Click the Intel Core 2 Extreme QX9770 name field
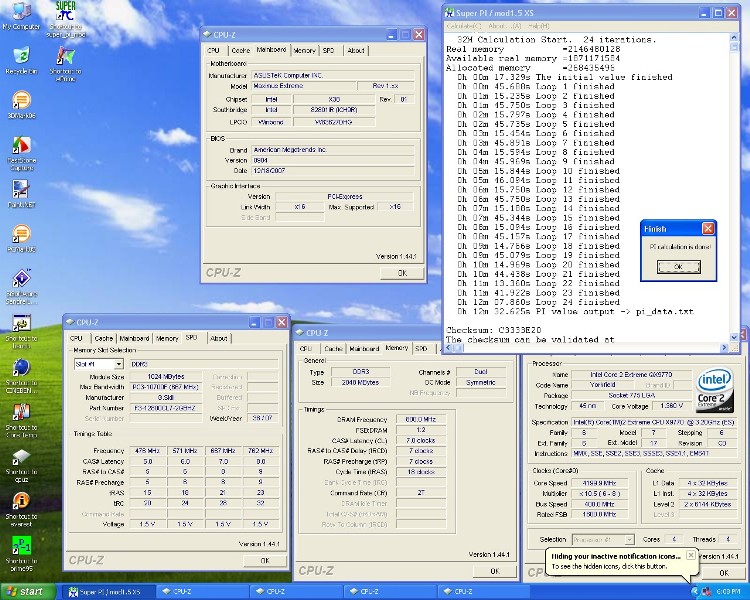 tap(631, 375)
